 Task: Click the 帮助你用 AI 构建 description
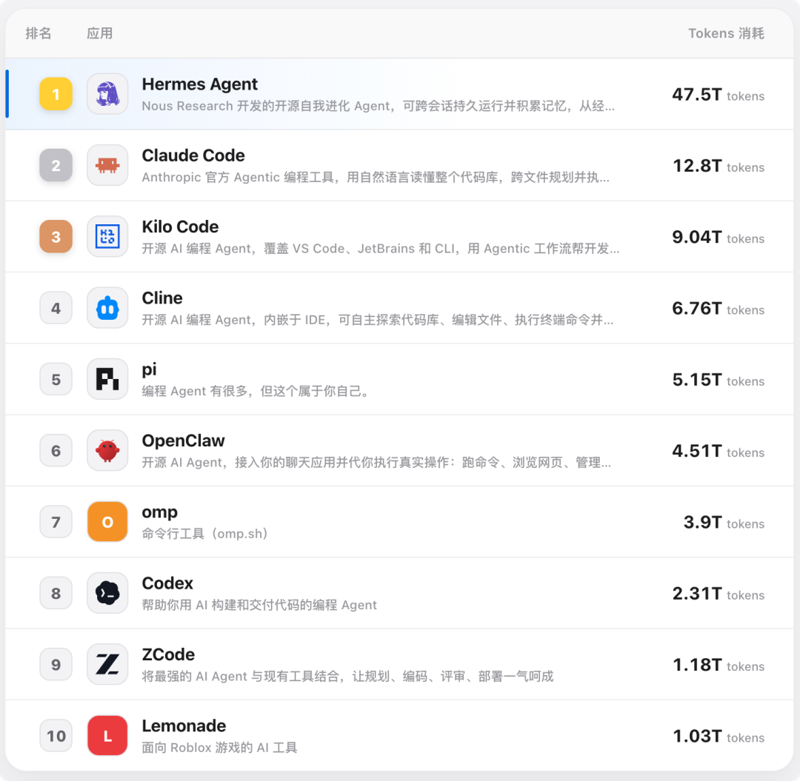point(259,605)
